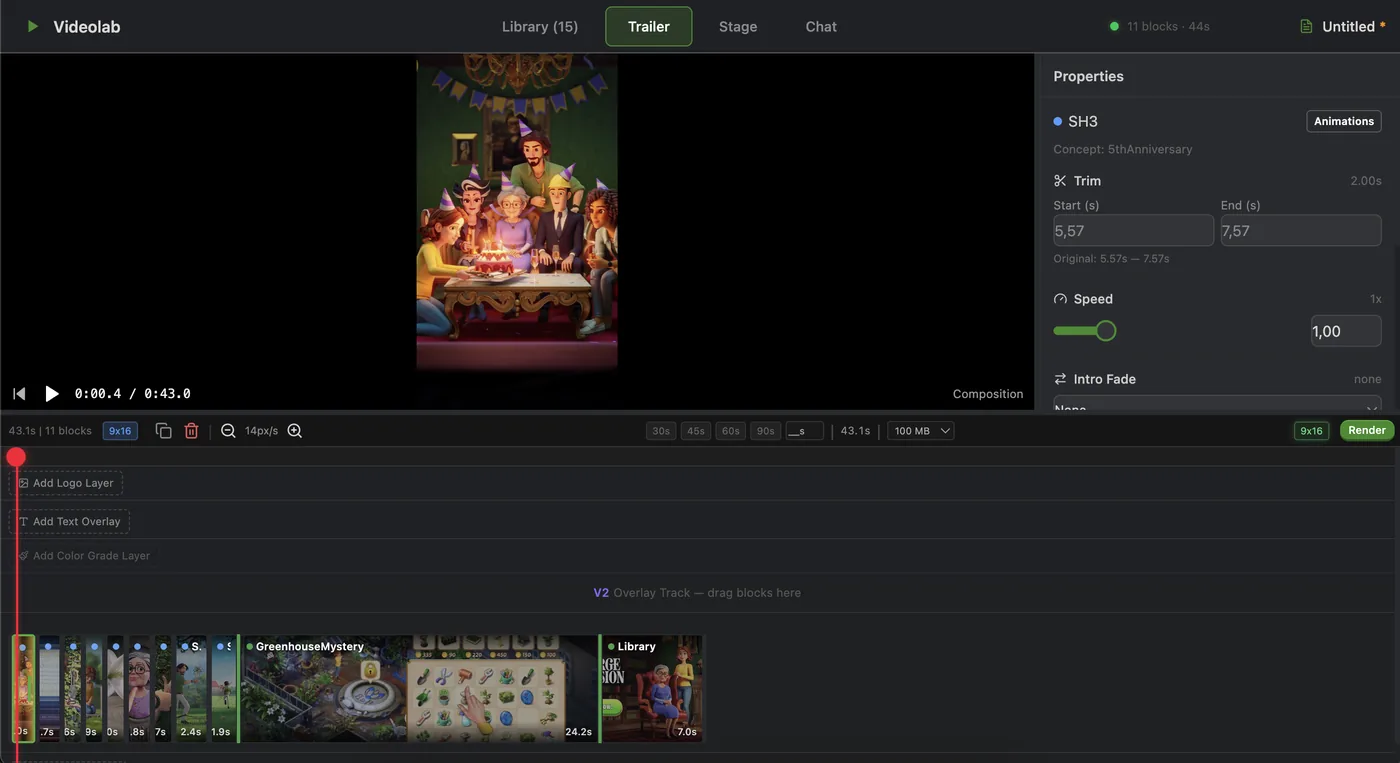Select the 1.9s clip in the timeline

coord(222,688)
